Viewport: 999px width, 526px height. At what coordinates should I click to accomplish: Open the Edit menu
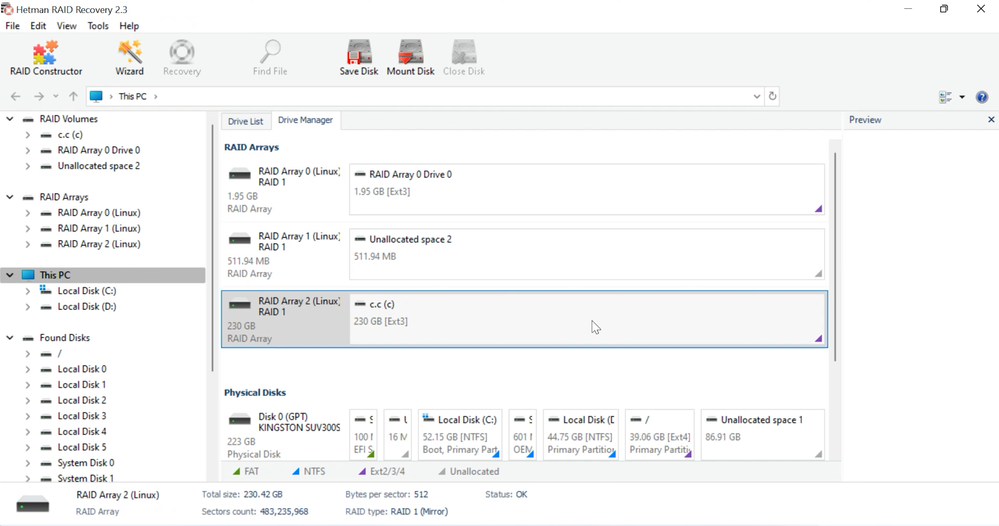38,26
